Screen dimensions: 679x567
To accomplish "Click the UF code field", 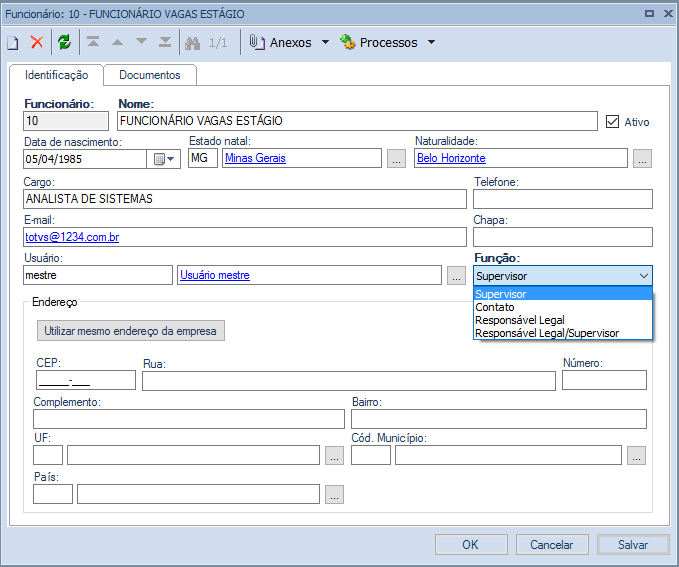I will tap(48, 455).
